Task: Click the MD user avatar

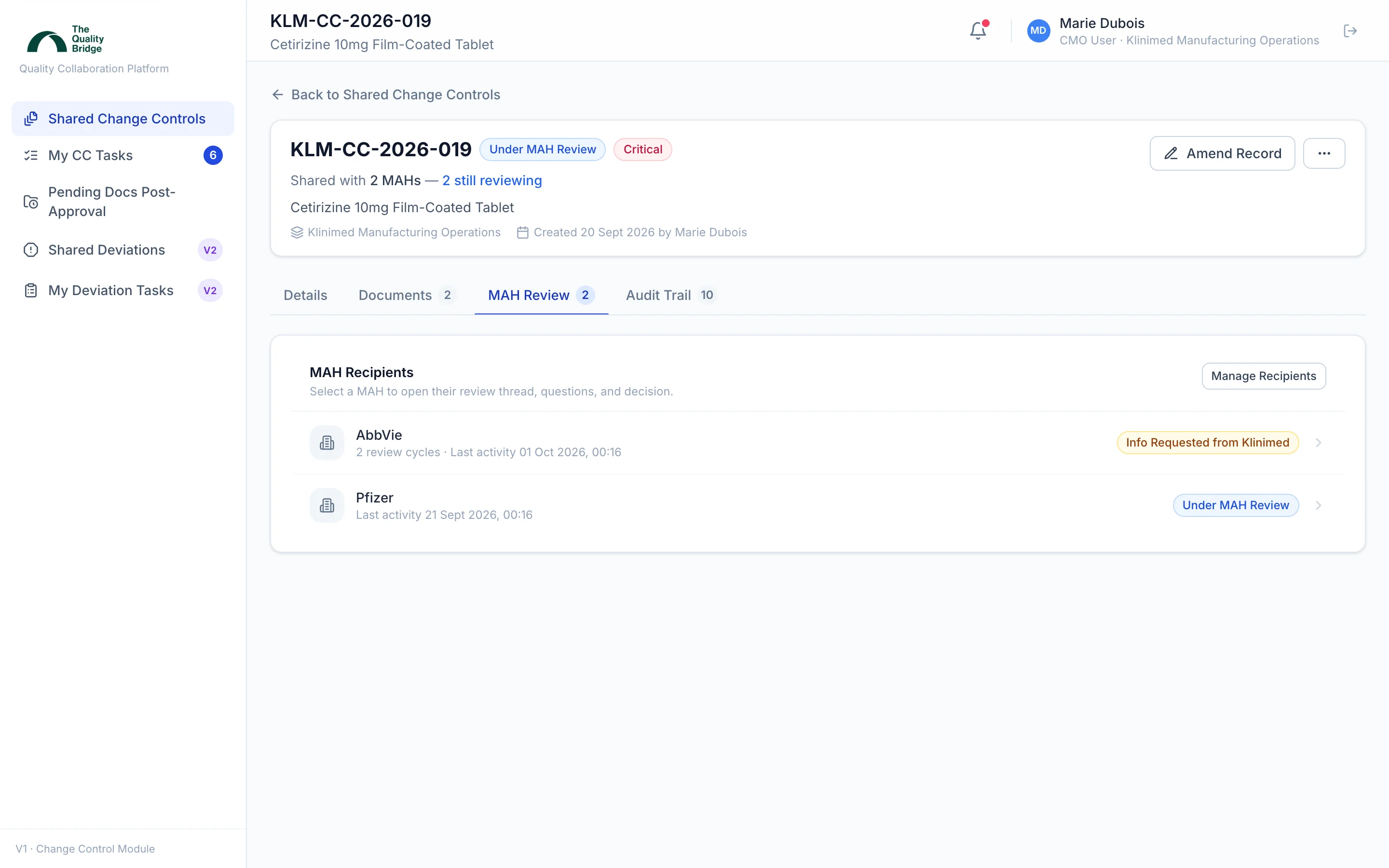Action: tap(1038, 30)
